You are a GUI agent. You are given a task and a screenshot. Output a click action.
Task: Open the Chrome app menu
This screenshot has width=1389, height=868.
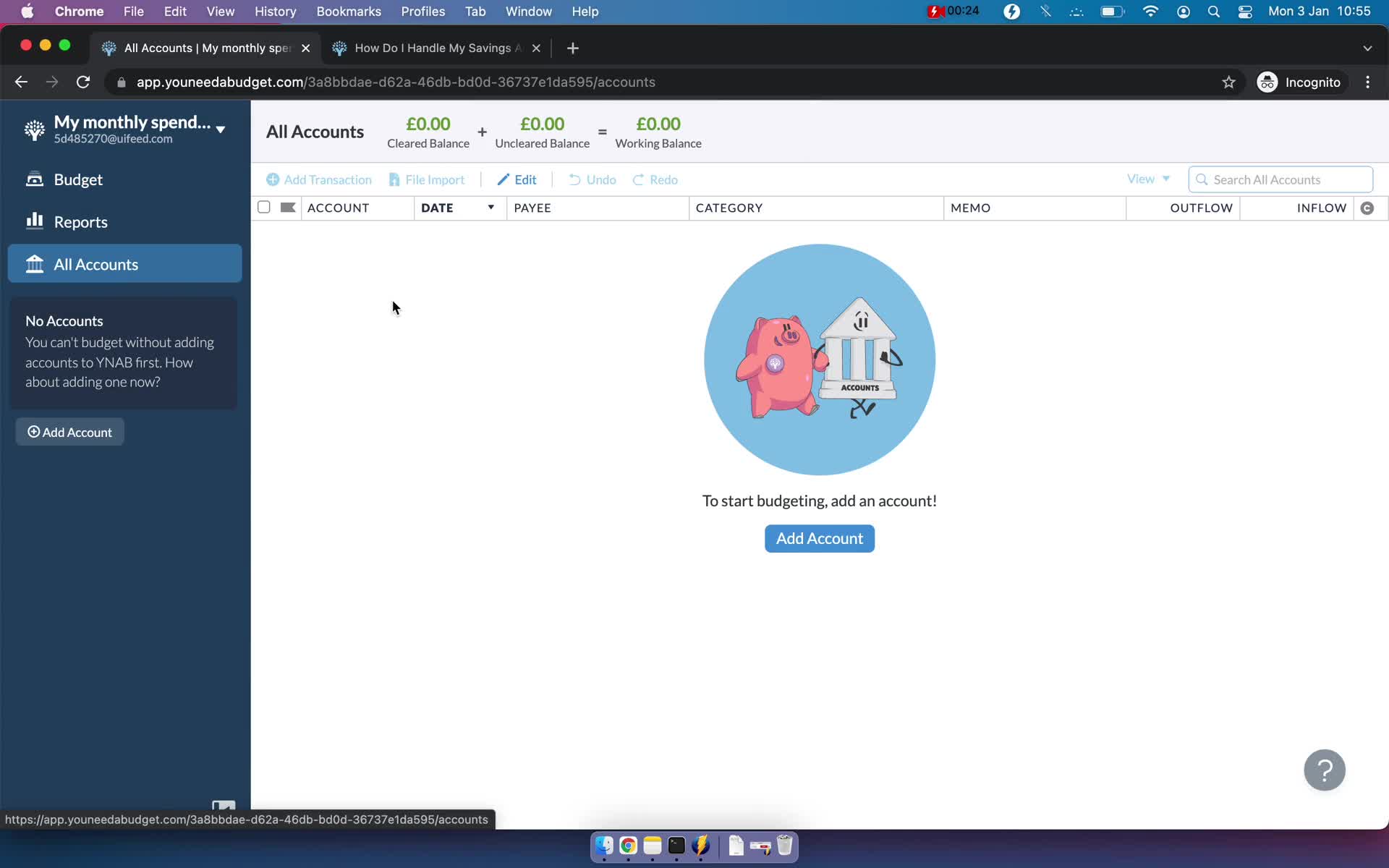pos(79,11)
